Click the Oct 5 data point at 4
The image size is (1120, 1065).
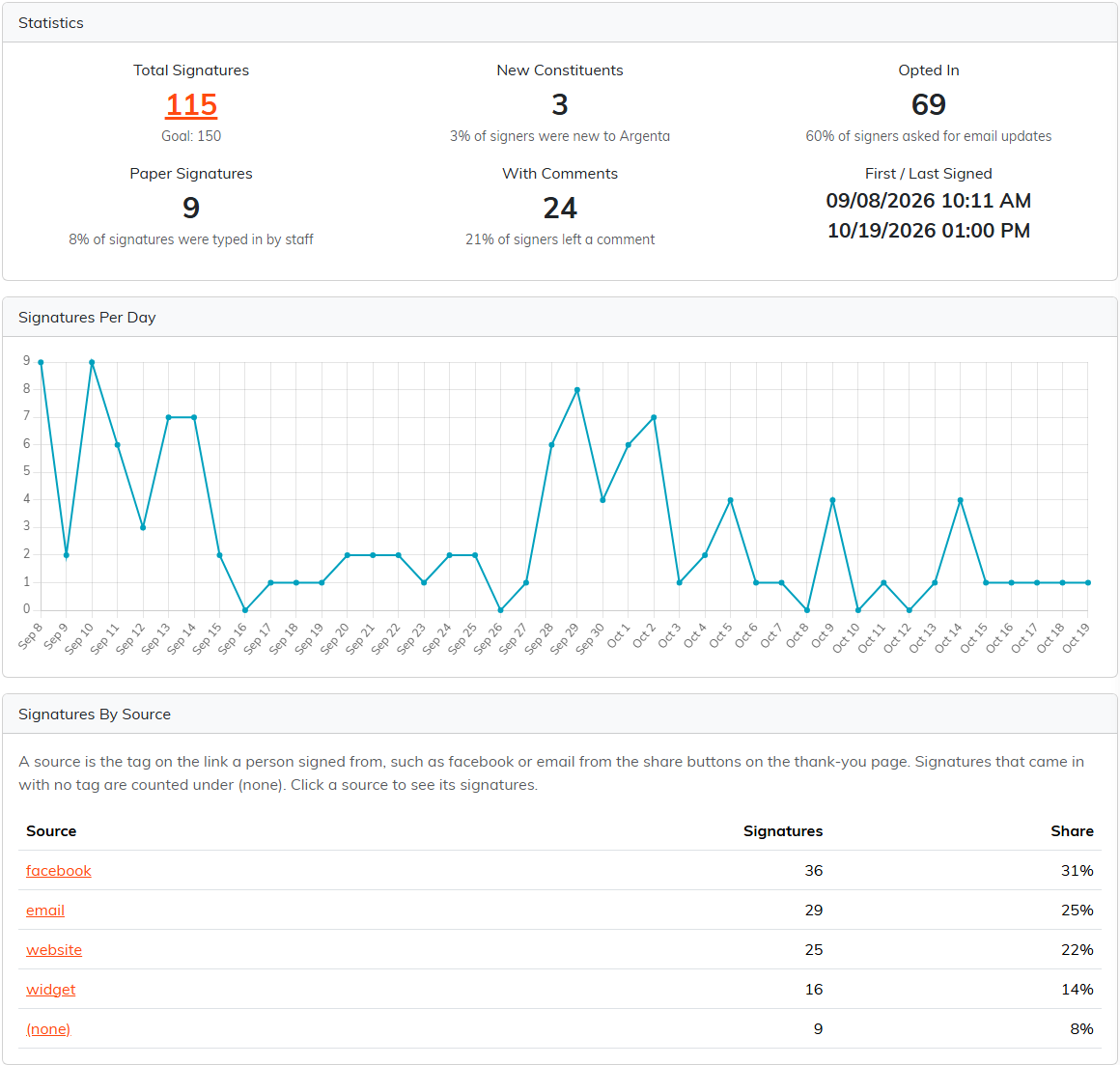[730, 500]
